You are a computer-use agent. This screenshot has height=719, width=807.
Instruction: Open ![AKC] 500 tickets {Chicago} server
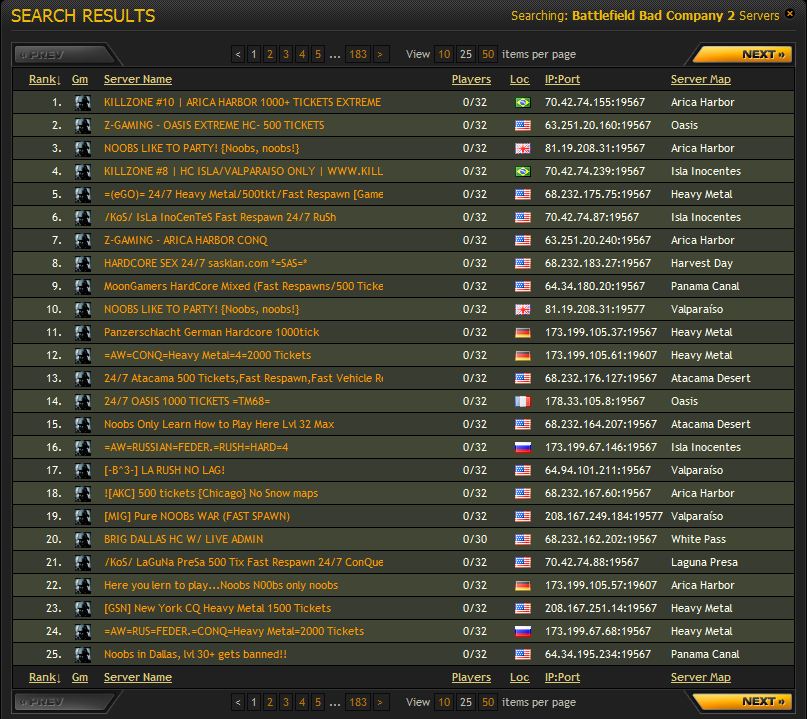[211, 494]
